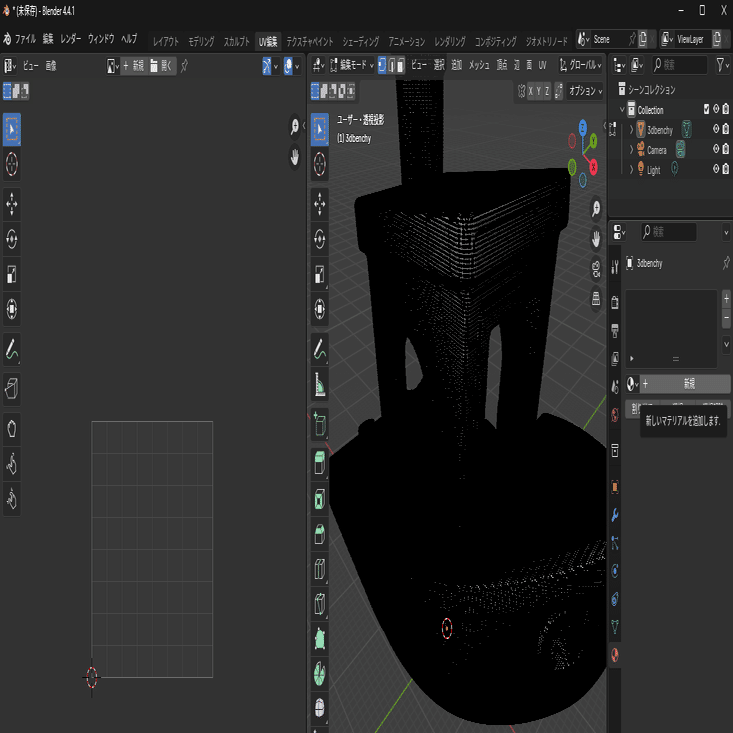Uncheck the Collection exclude checkbox
The height and width of the screenshot is (733, 733).
pos(706,110)
